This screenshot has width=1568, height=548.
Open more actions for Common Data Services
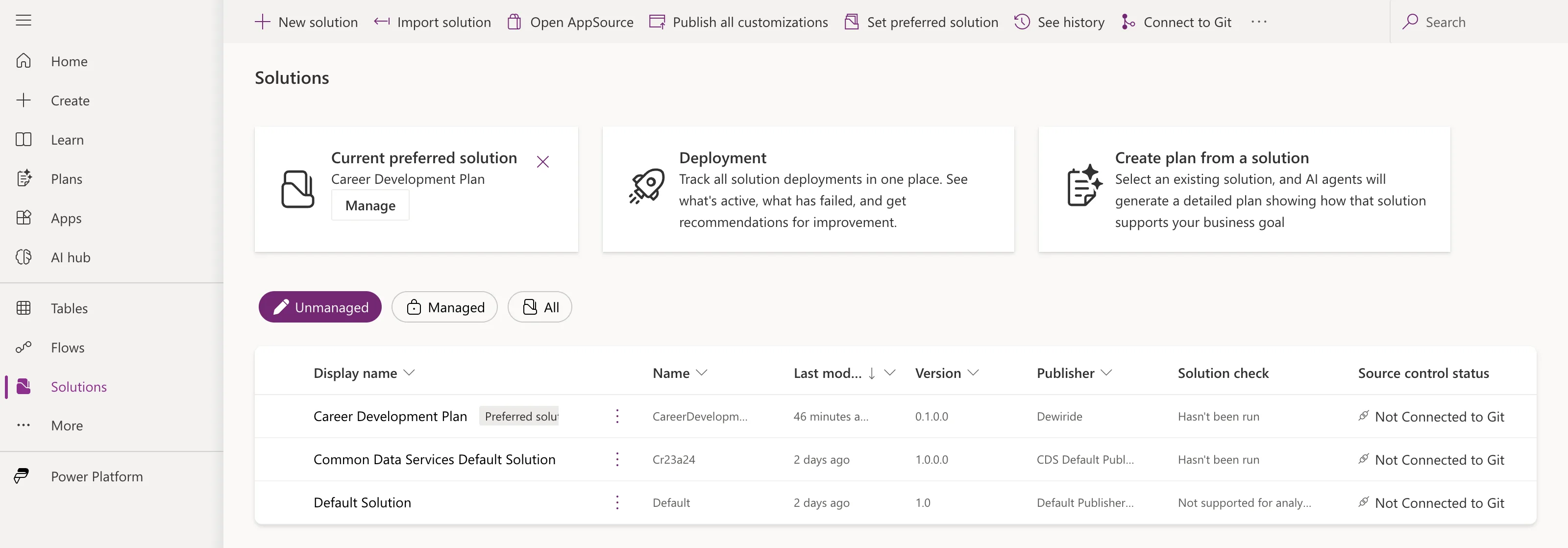[617, 460]
